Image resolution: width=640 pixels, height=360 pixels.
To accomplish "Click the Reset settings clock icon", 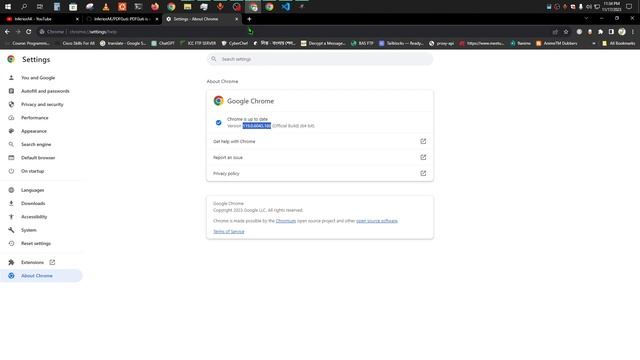I will (x=11, y=243).
